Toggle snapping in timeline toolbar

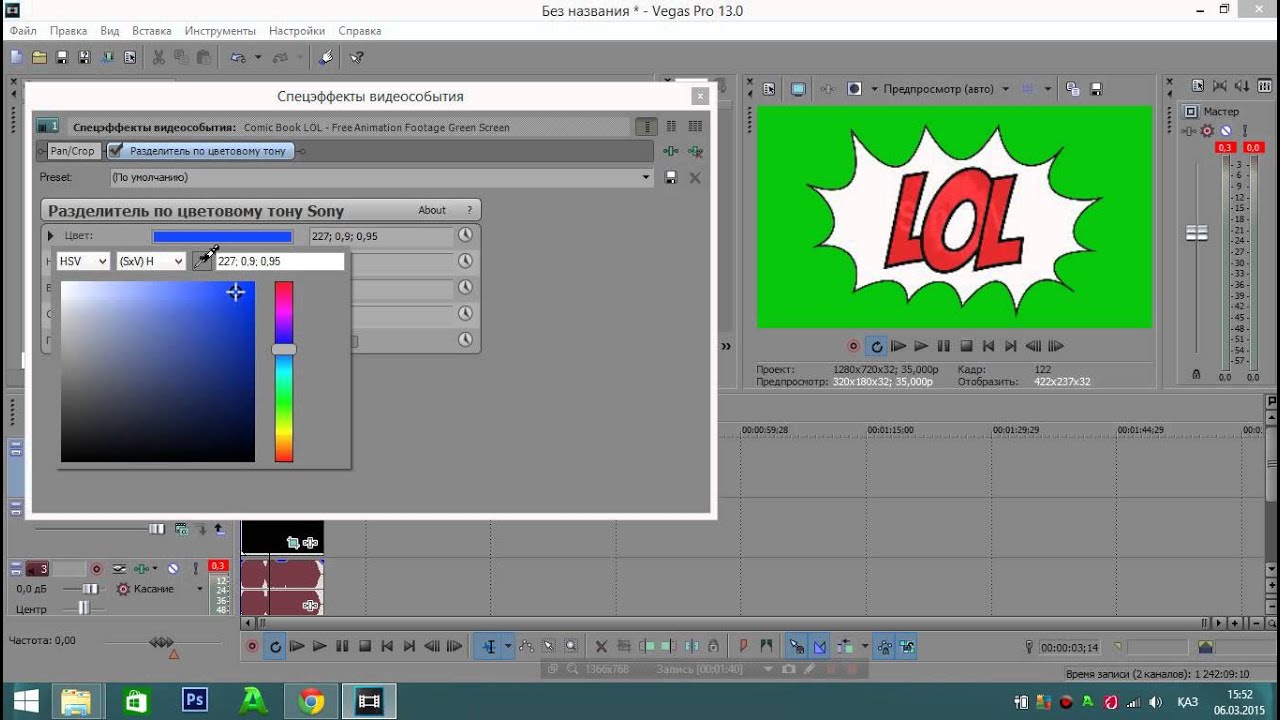(x=797, y=647)
